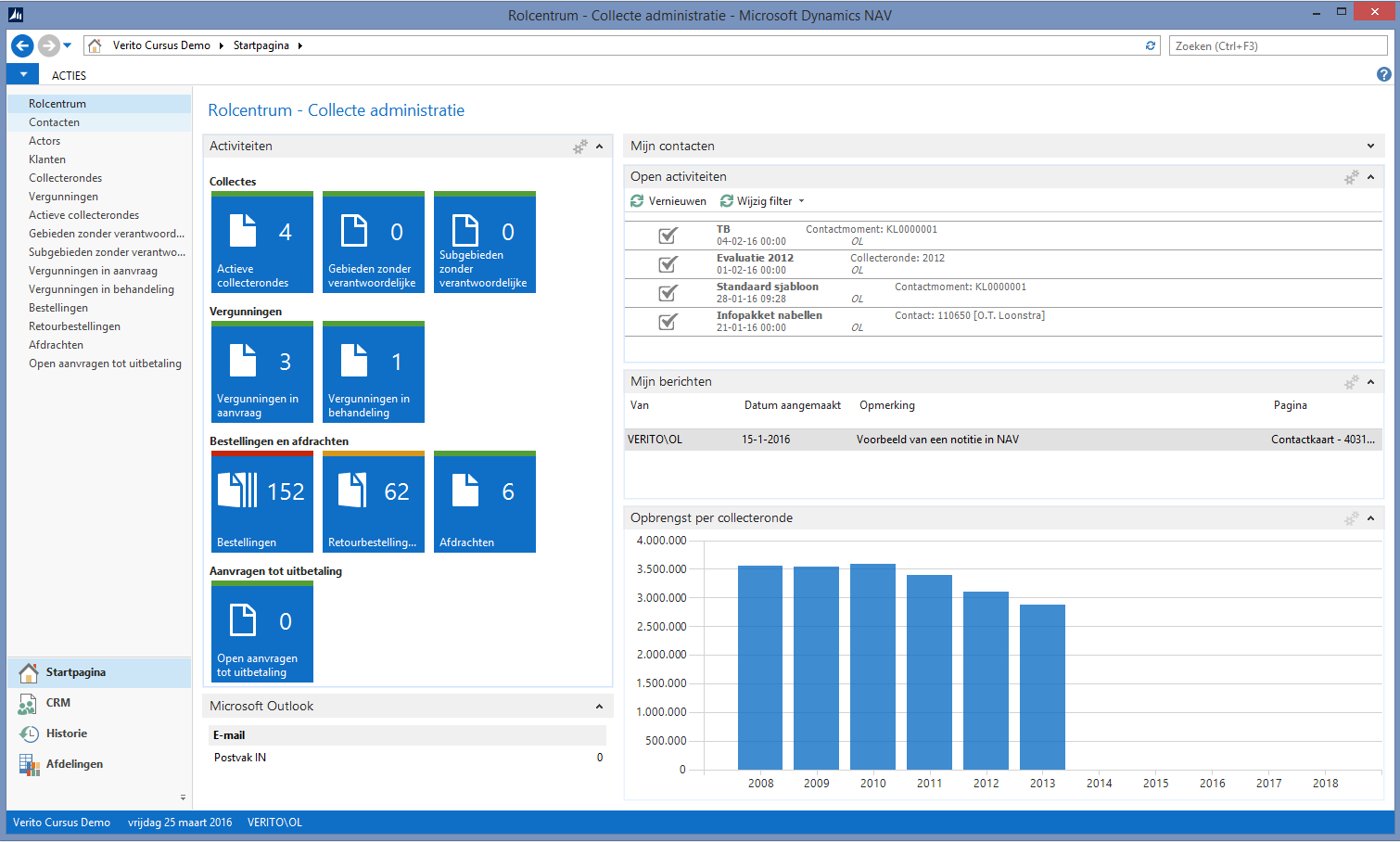The width and height of the screenshot is (1400, 842).
Task: Open the Vergunningen in behandeling tile
Action: [x=374, y=372]
